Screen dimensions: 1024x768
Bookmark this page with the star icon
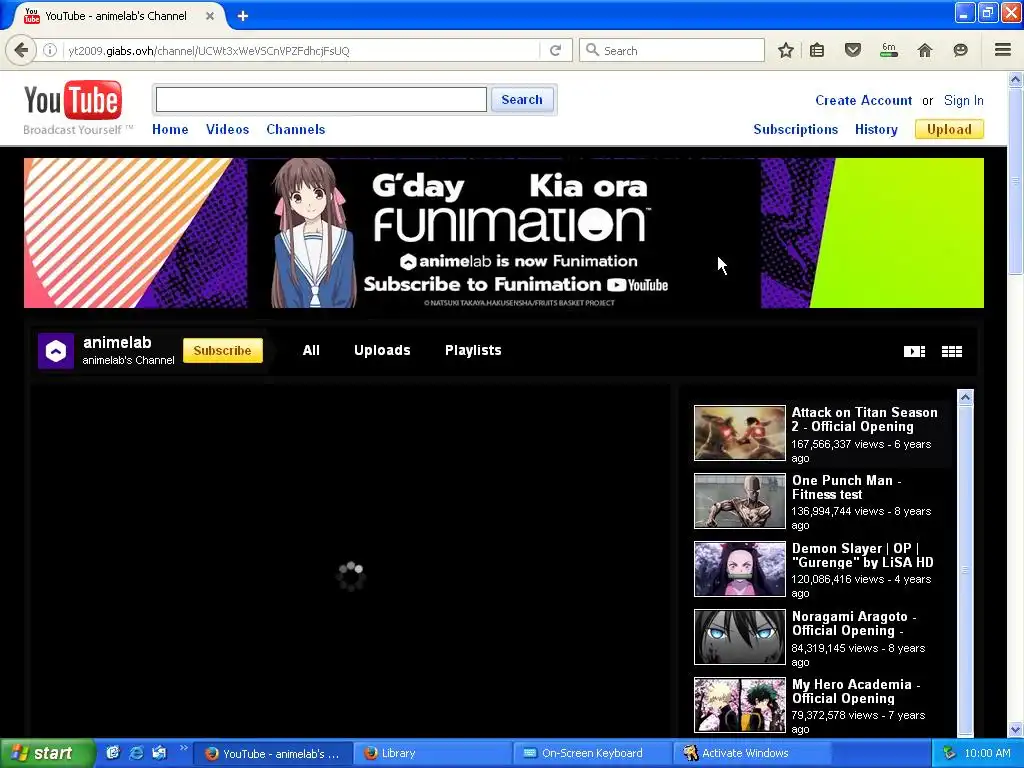pos(786,50)
